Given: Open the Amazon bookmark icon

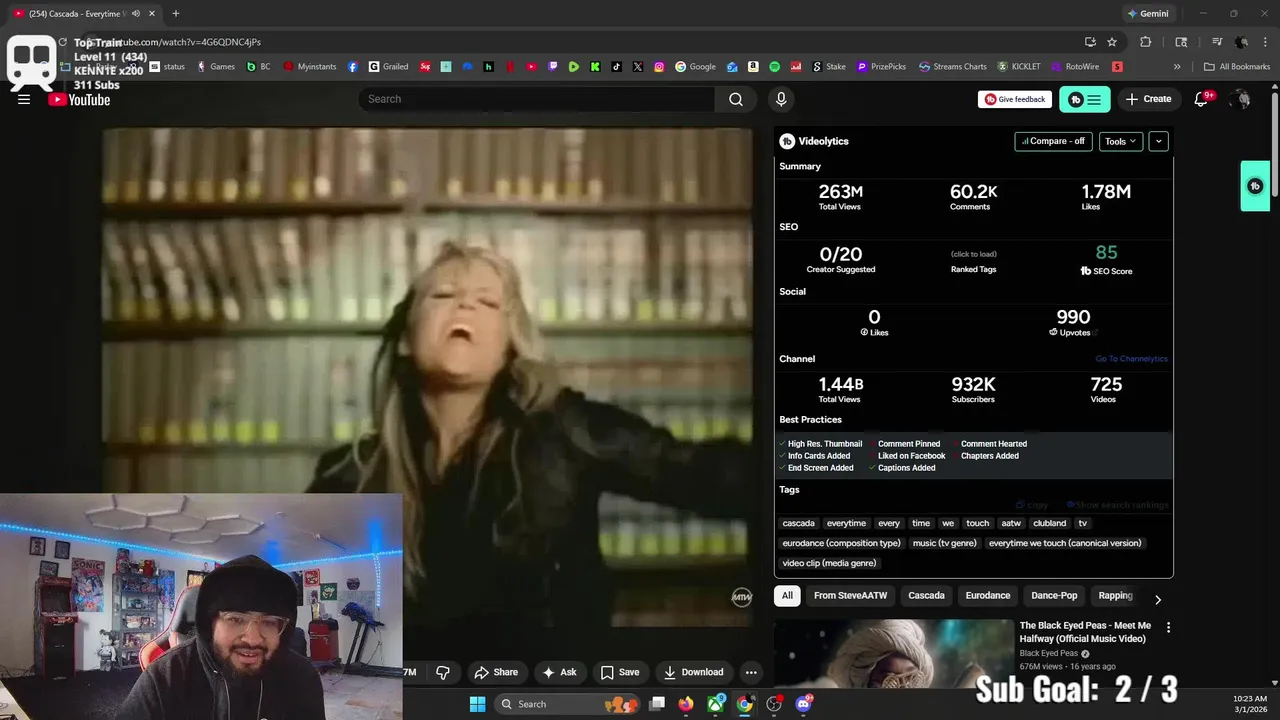Looking at the screenshot, I should [753, 67].
